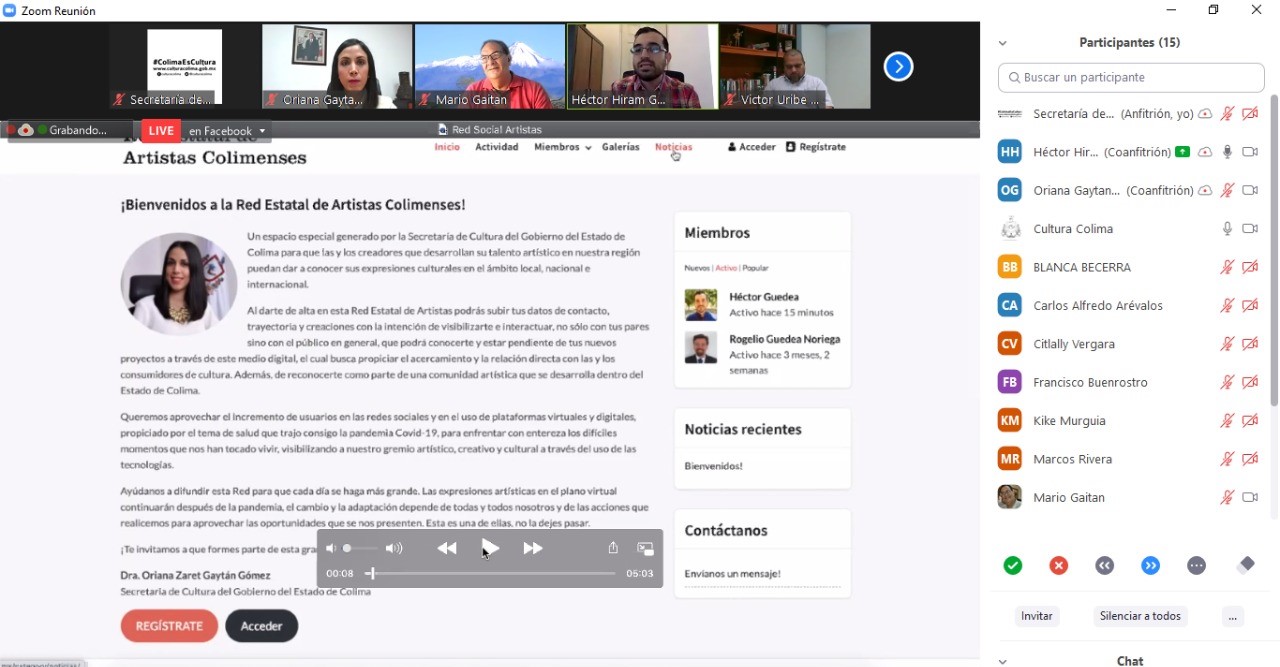Open Héctor Guedea's member profile link
Image resolution: width=1280 pixels, height=667 pixels.
764,297
